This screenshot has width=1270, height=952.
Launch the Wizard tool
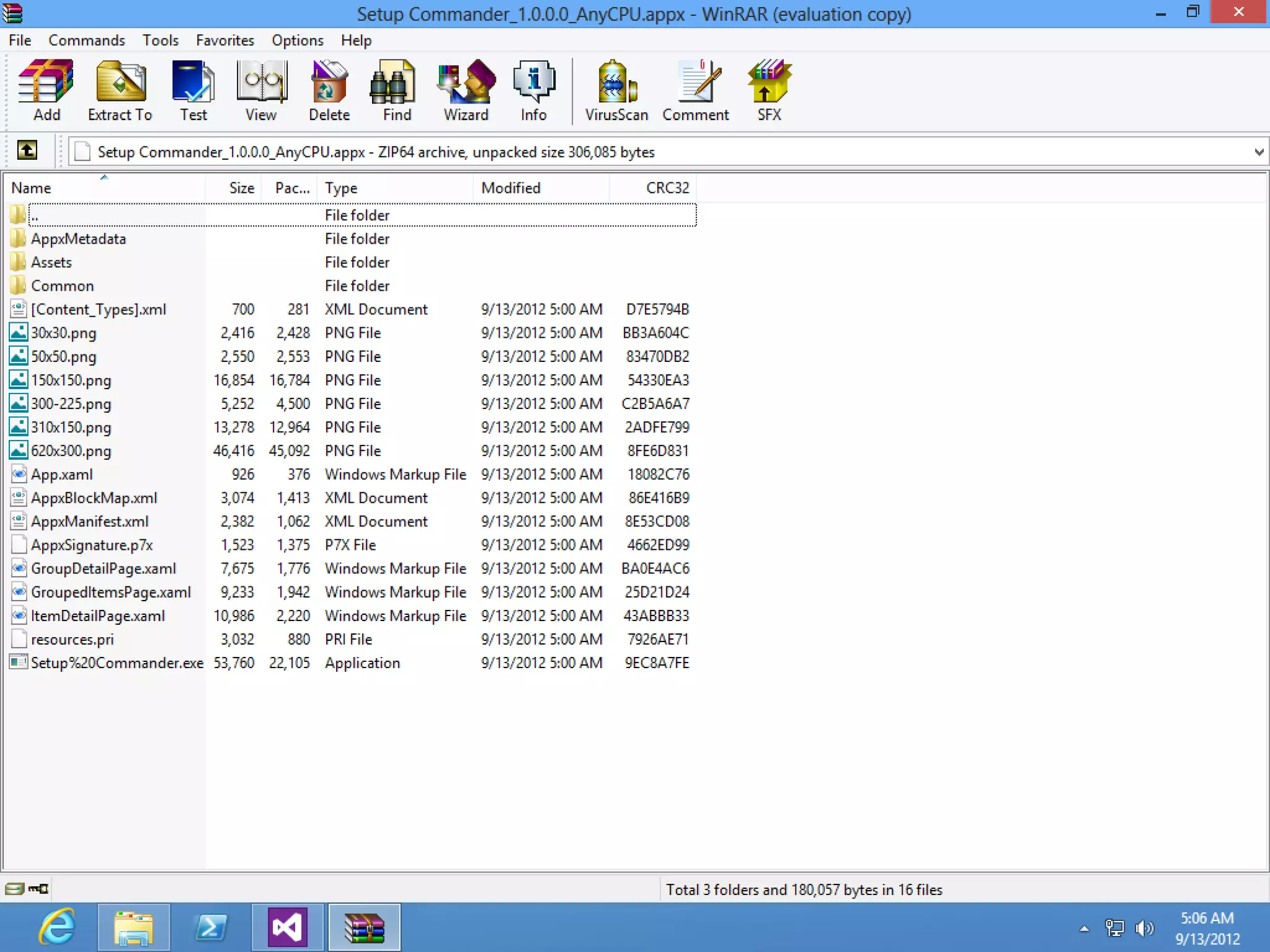pyautogui.click(x=466, y=90)
